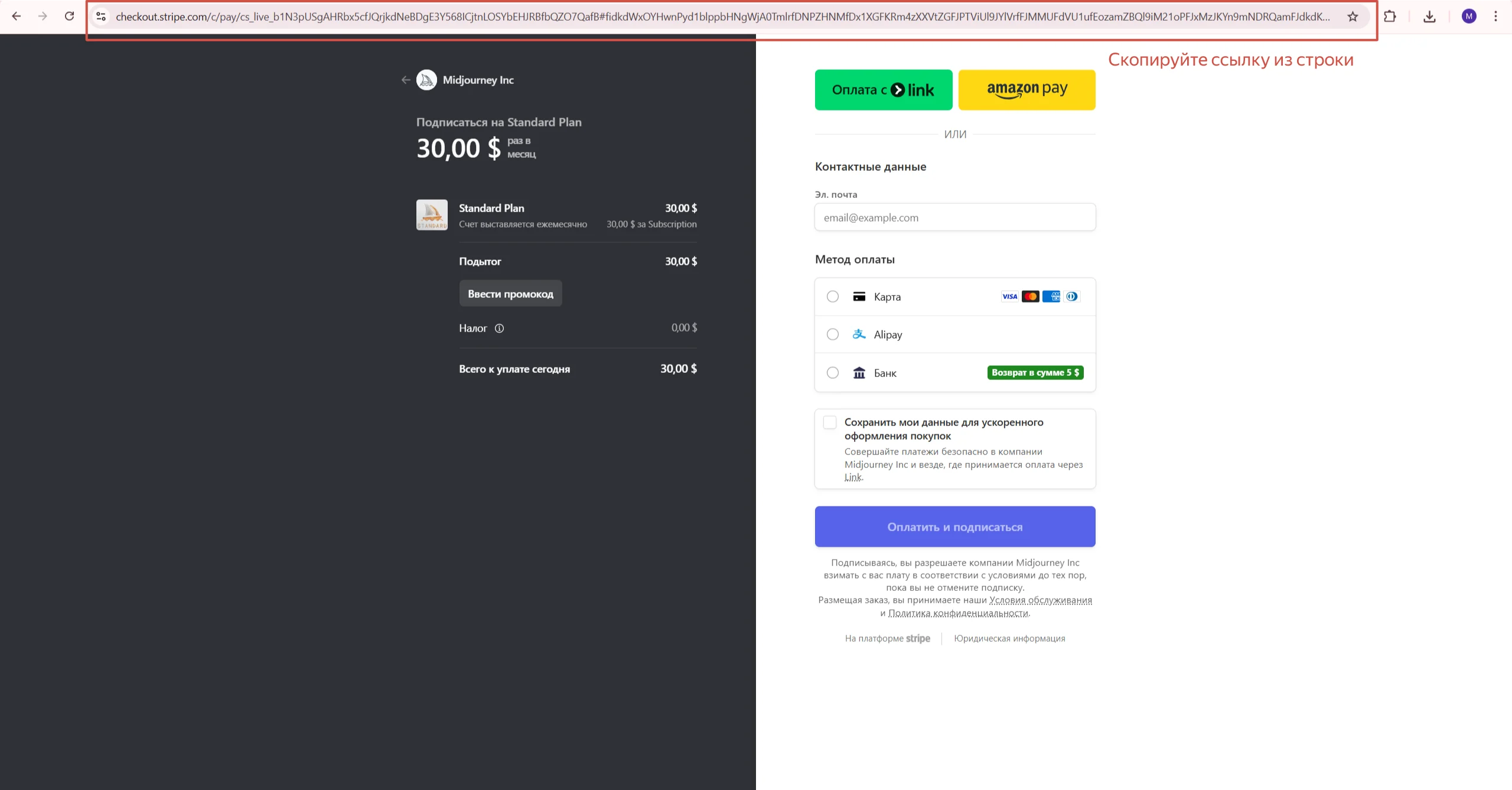Click the American Express logo
This screenshot has height=790, width=1512.
point(1051,297)
